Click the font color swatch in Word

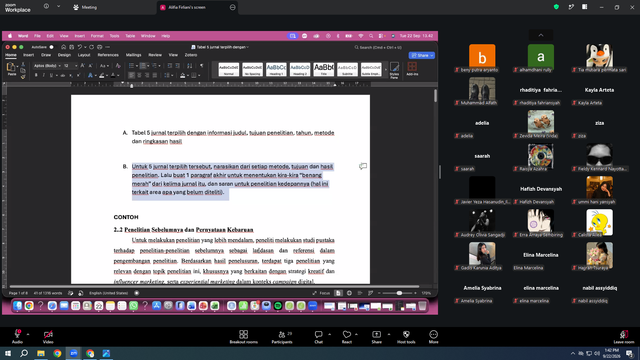pyautogui.click(x=113, y=76)
